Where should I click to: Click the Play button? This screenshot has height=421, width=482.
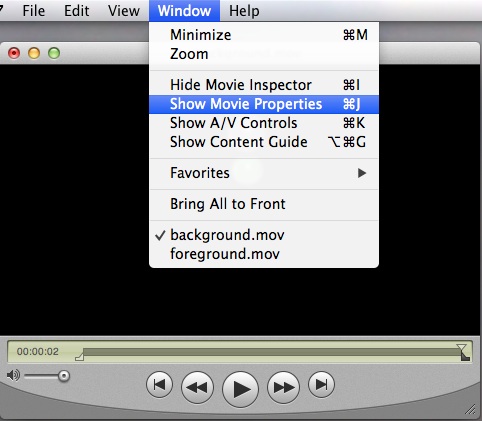point(240,389)
